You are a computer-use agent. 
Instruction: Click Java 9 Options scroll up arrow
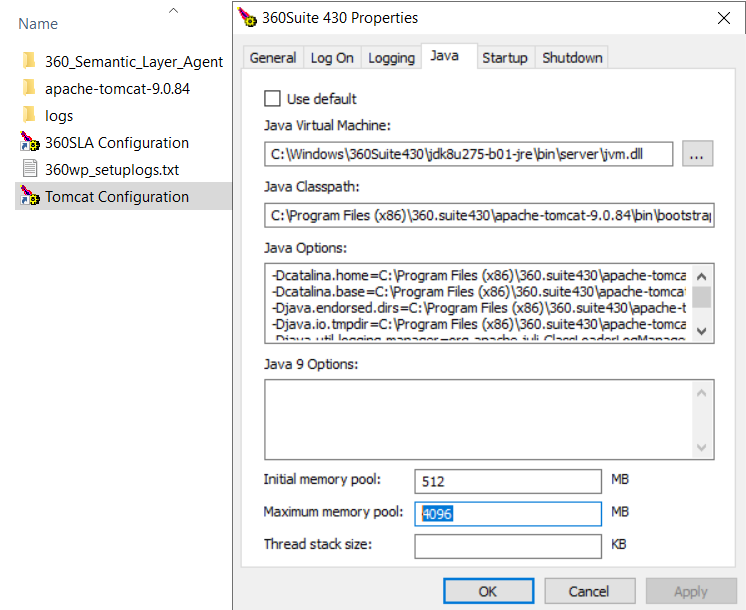pyautogui.click(x=701, y=393)
